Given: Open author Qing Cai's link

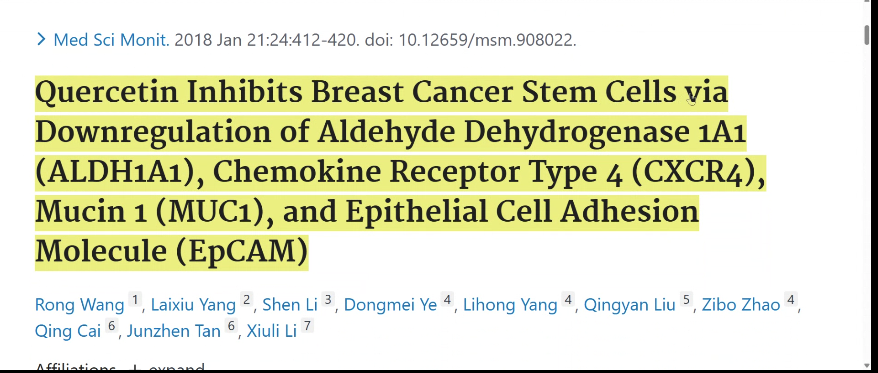Looking at the screenshot, I should tap(68, 331).
